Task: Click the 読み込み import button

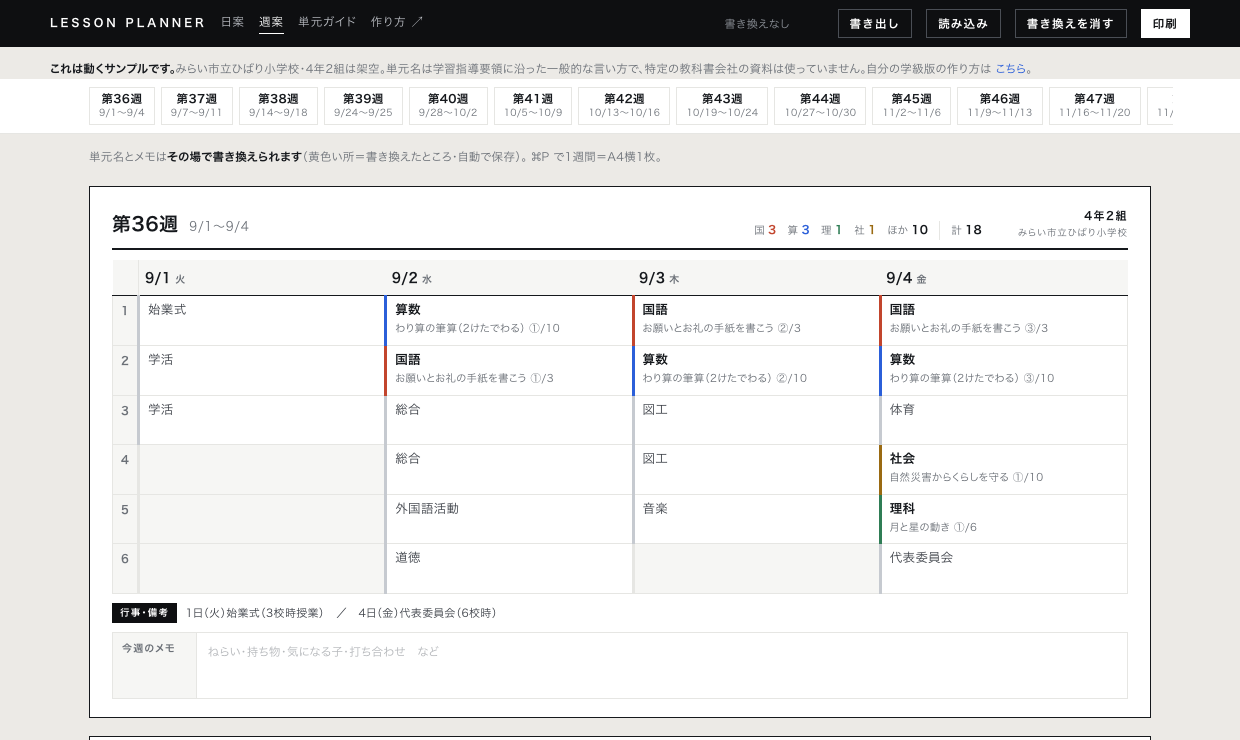Action: [963, 23]
